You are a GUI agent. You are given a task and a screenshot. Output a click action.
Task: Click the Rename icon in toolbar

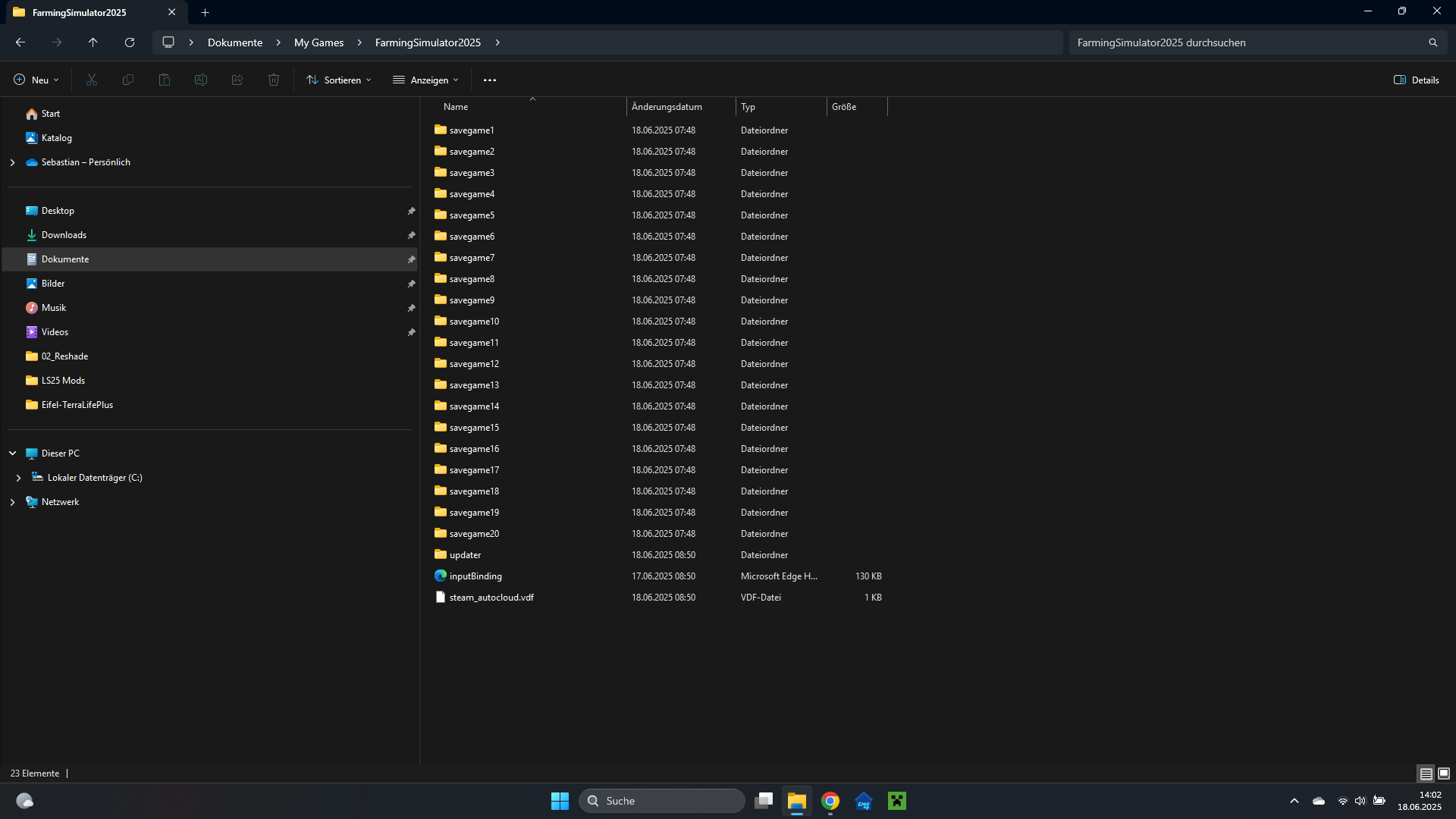[x=201, y=80]
